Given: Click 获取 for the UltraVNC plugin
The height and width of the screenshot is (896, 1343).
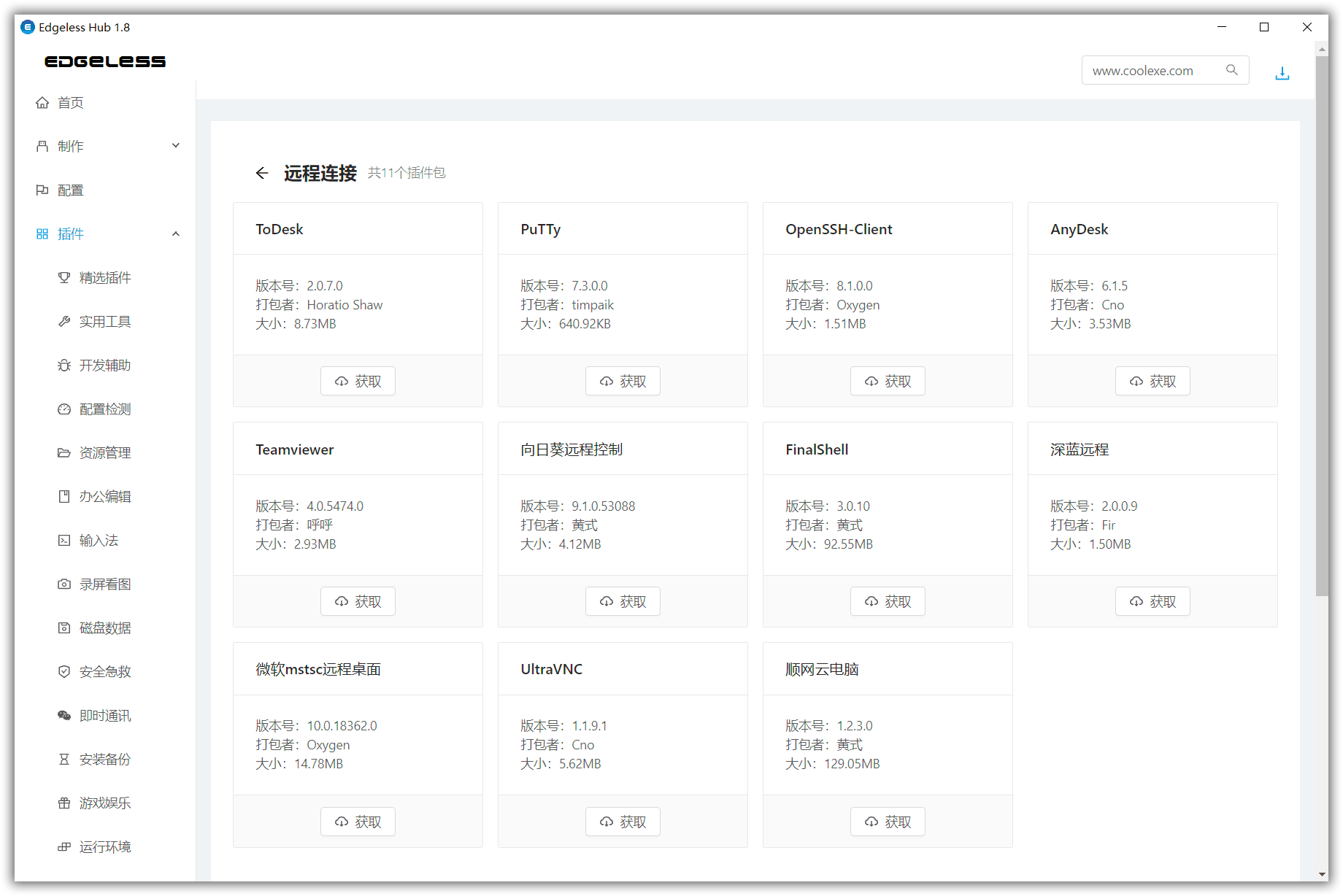Looking at the screenshot, I should tap(623, 822).
